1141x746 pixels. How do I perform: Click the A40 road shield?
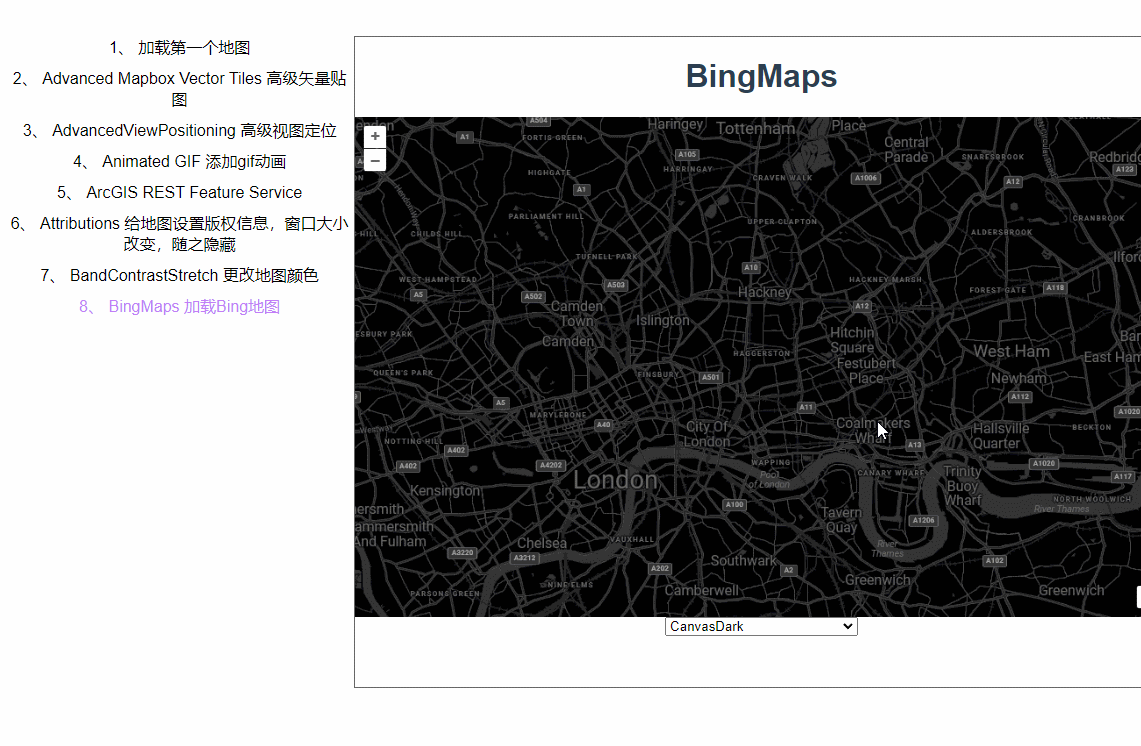coord(603,424)
